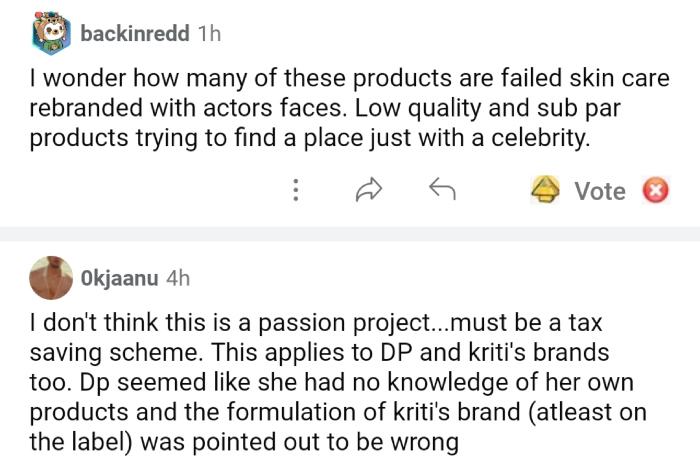Tap the gray divider between the comments
Viewport: 700px width, 470px height.
(x=350, y=234)
